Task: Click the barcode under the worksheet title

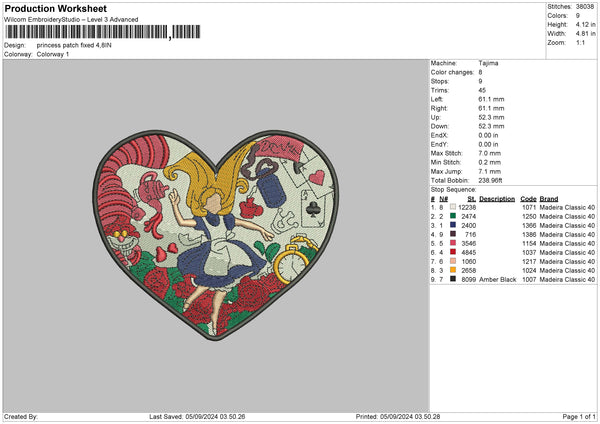Action: [103, 32]
